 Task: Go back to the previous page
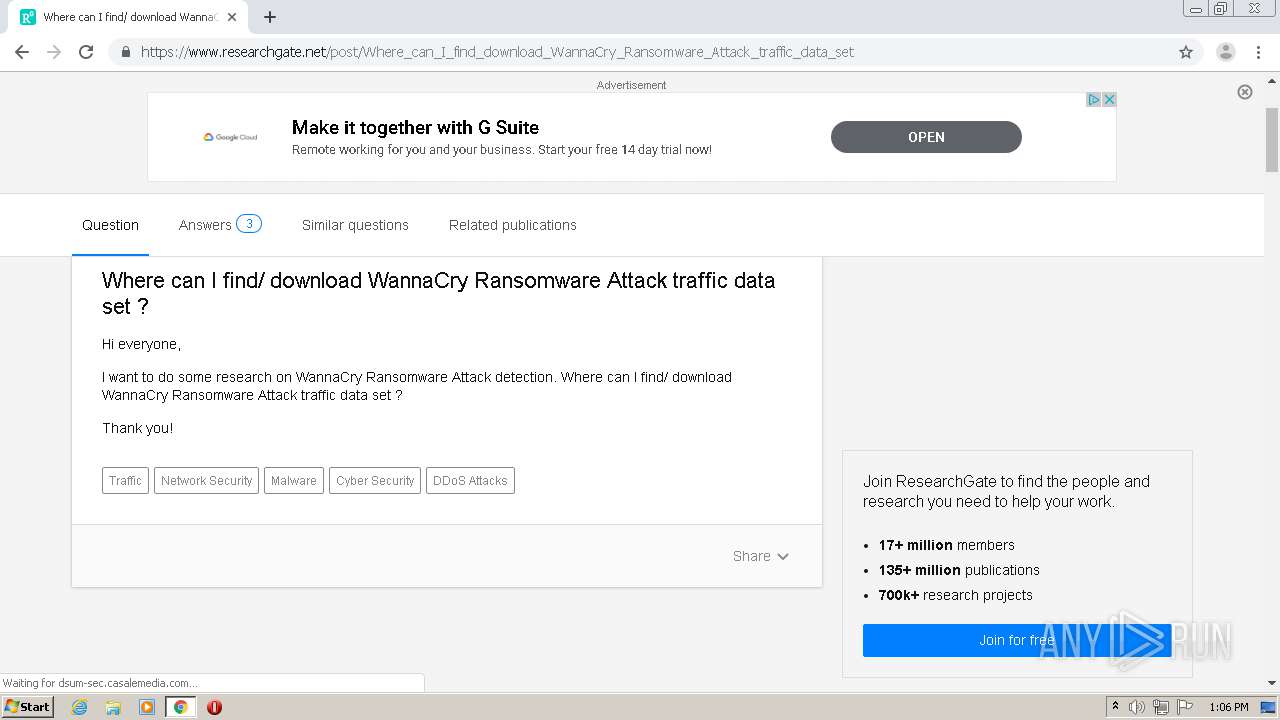[22, 52]
